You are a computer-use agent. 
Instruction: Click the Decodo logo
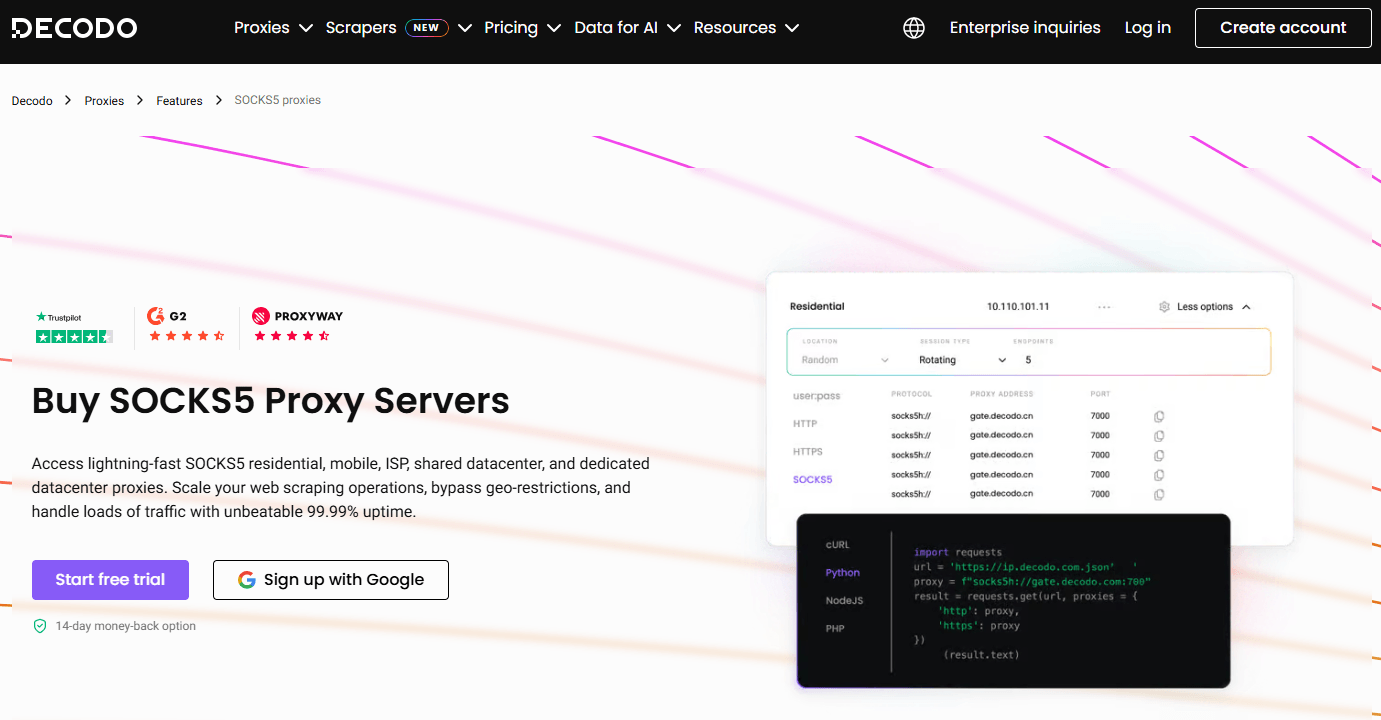[x=74, y=28]
